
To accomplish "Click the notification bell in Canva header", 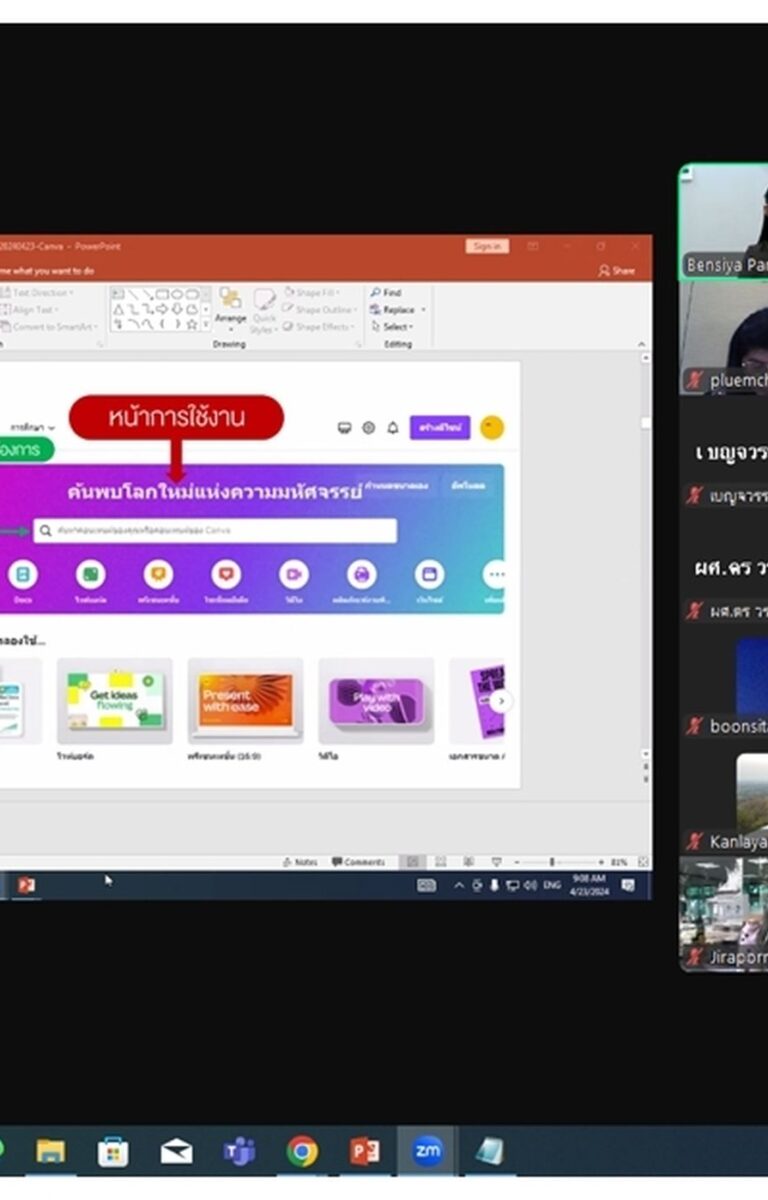I will coord(393,428).
